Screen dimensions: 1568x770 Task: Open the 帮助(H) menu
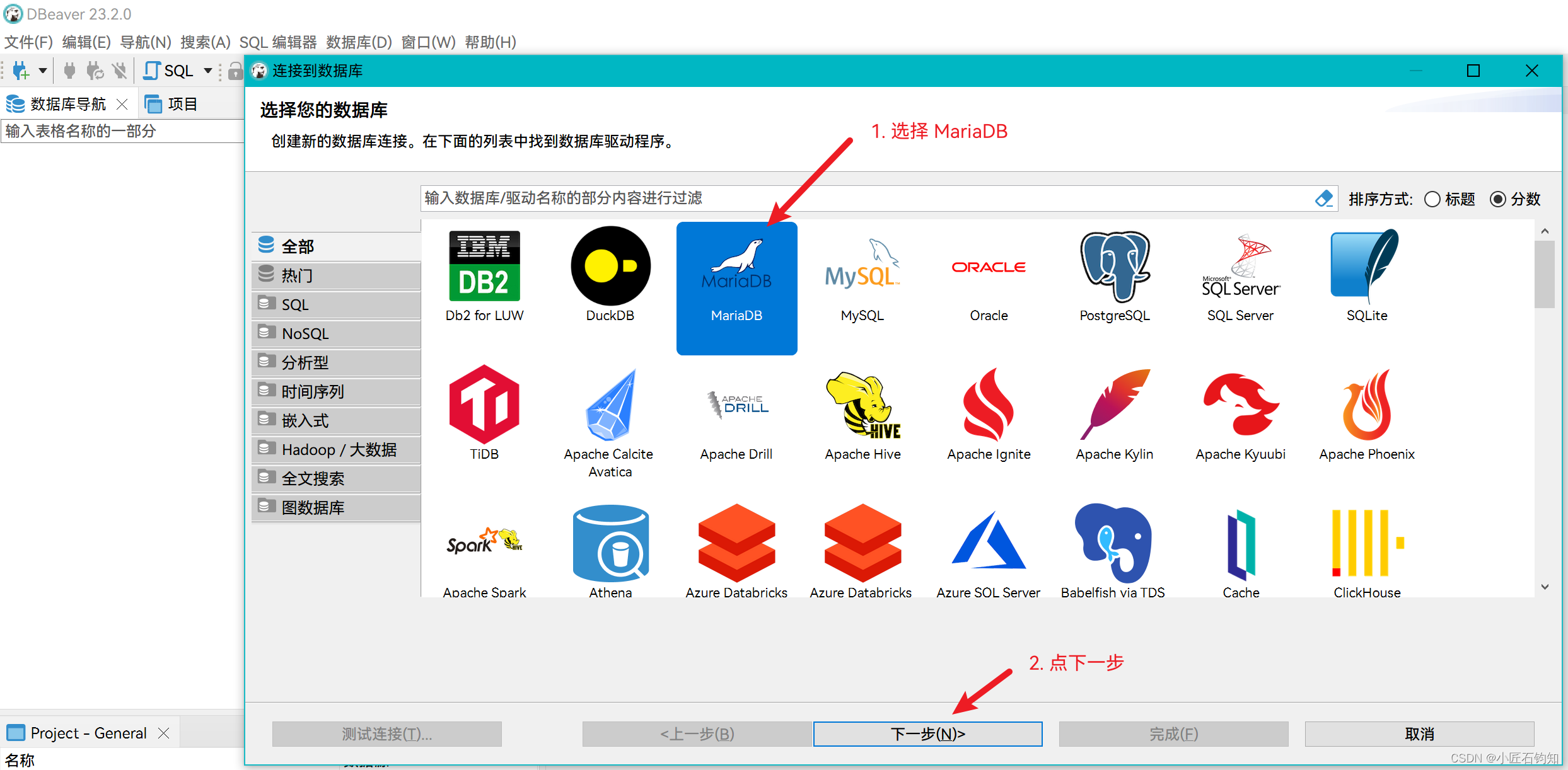tap(491, 42)
